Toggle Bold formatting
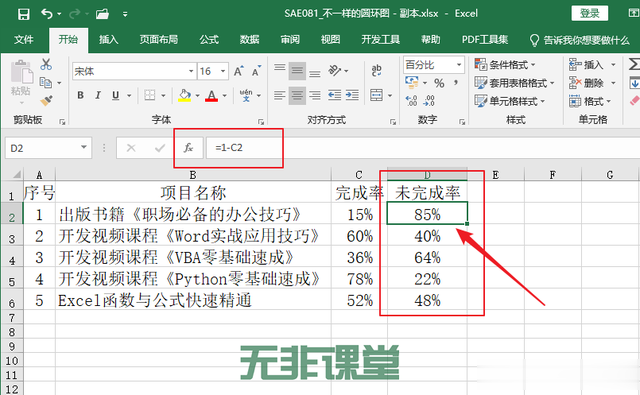 [80, 95]
